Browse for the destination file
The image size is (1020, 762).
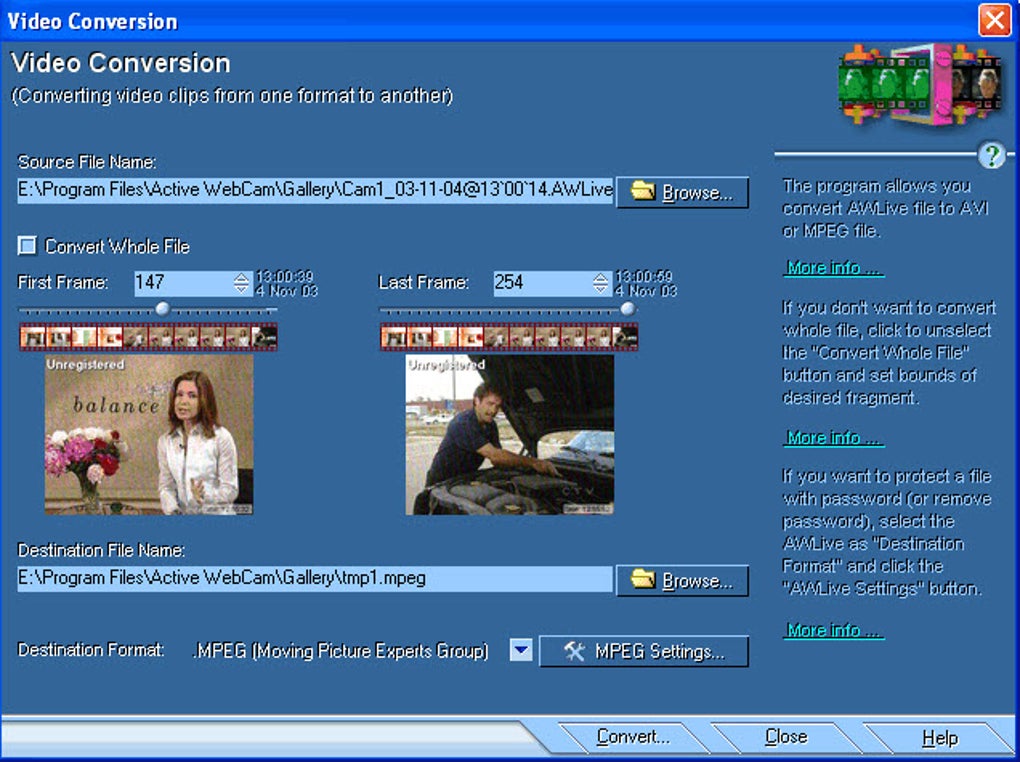point(682,580)
